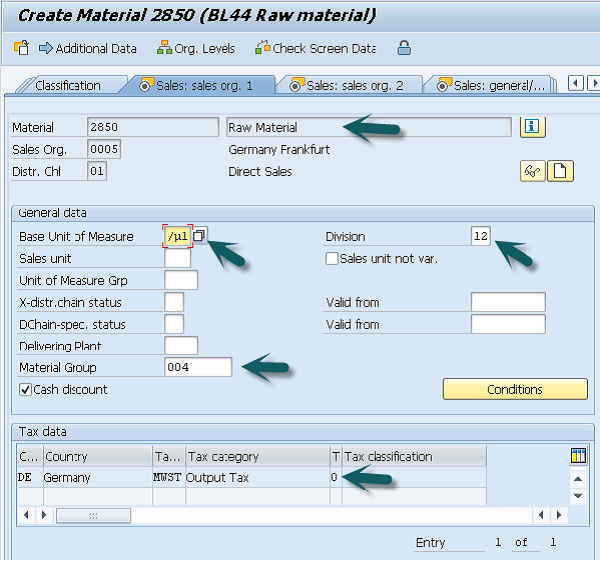
Task: Click the padlock icon in toolbar
Action: pos(404,48)
